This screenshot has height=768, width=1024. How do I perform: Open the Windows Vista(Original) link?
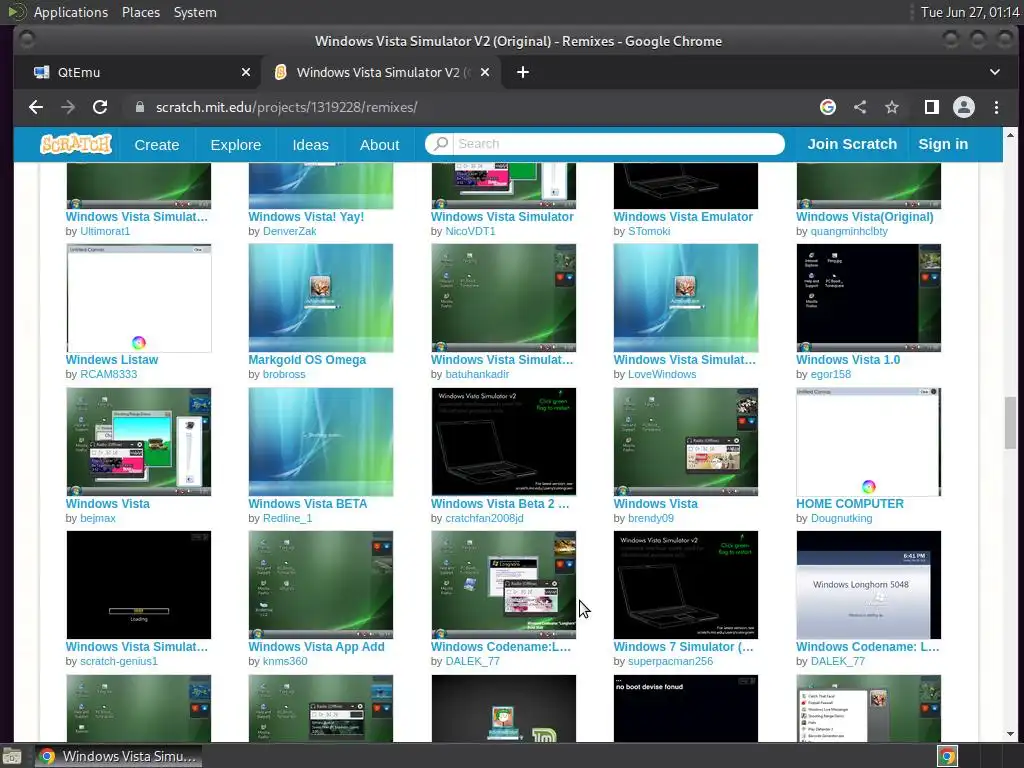click(x=865, y=217)
